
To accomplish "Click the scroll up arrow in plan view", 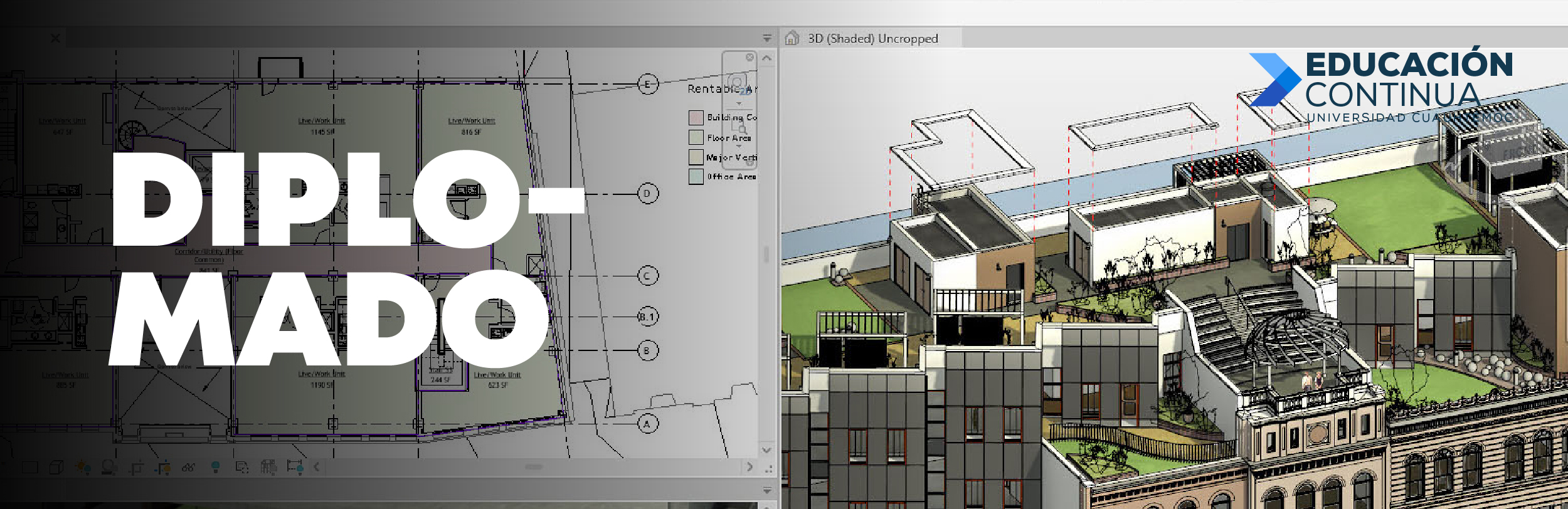I will click(766, 58).
